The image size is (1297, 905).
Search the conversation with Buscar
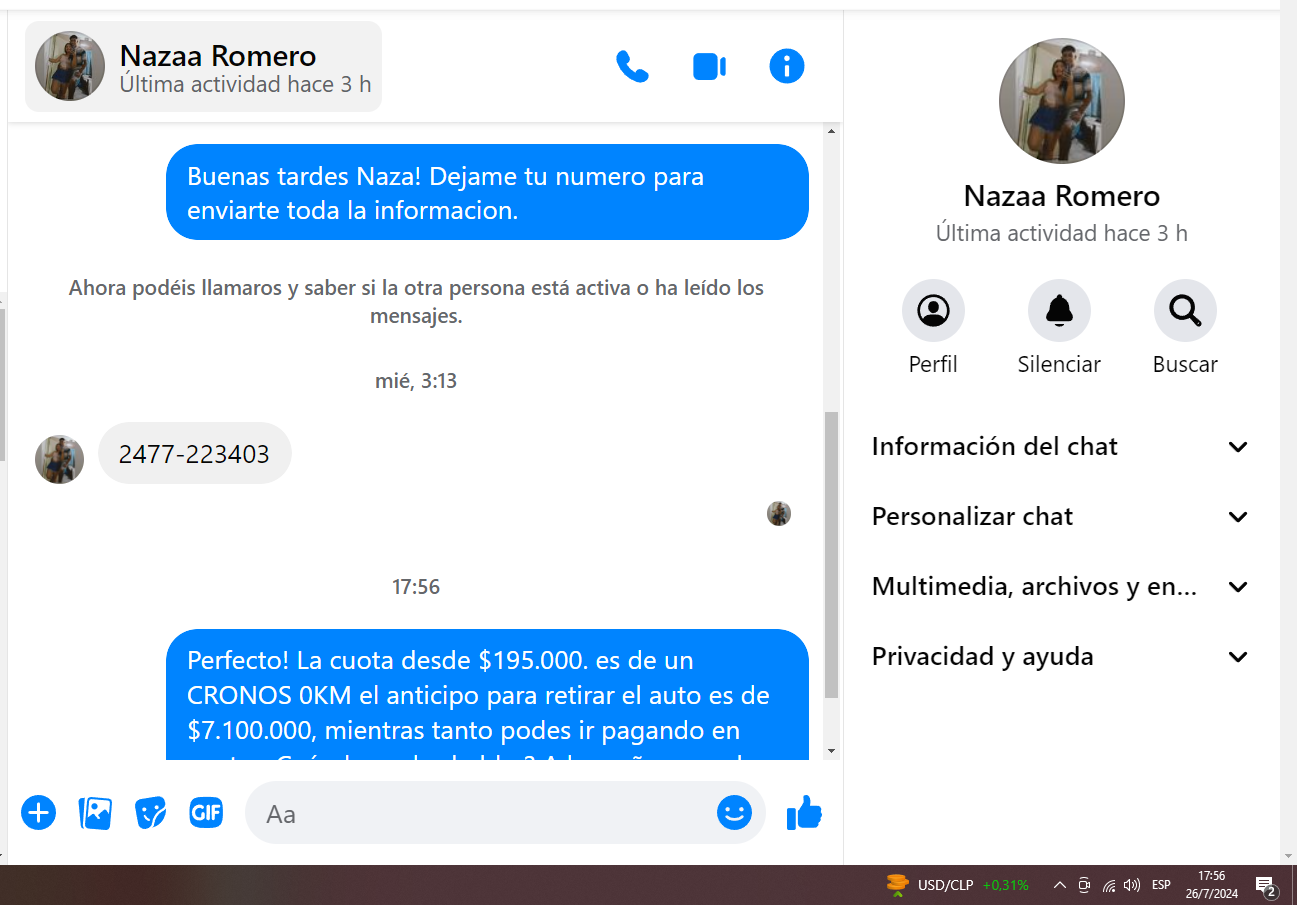coord(1185,311)
